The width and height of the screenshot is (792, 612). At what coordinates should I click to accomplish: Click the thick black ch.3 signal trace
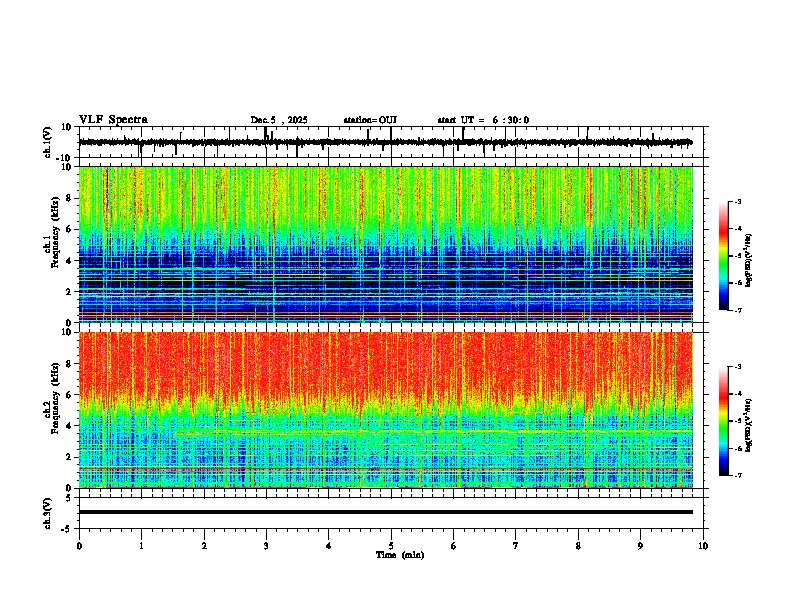pos(386,512)
